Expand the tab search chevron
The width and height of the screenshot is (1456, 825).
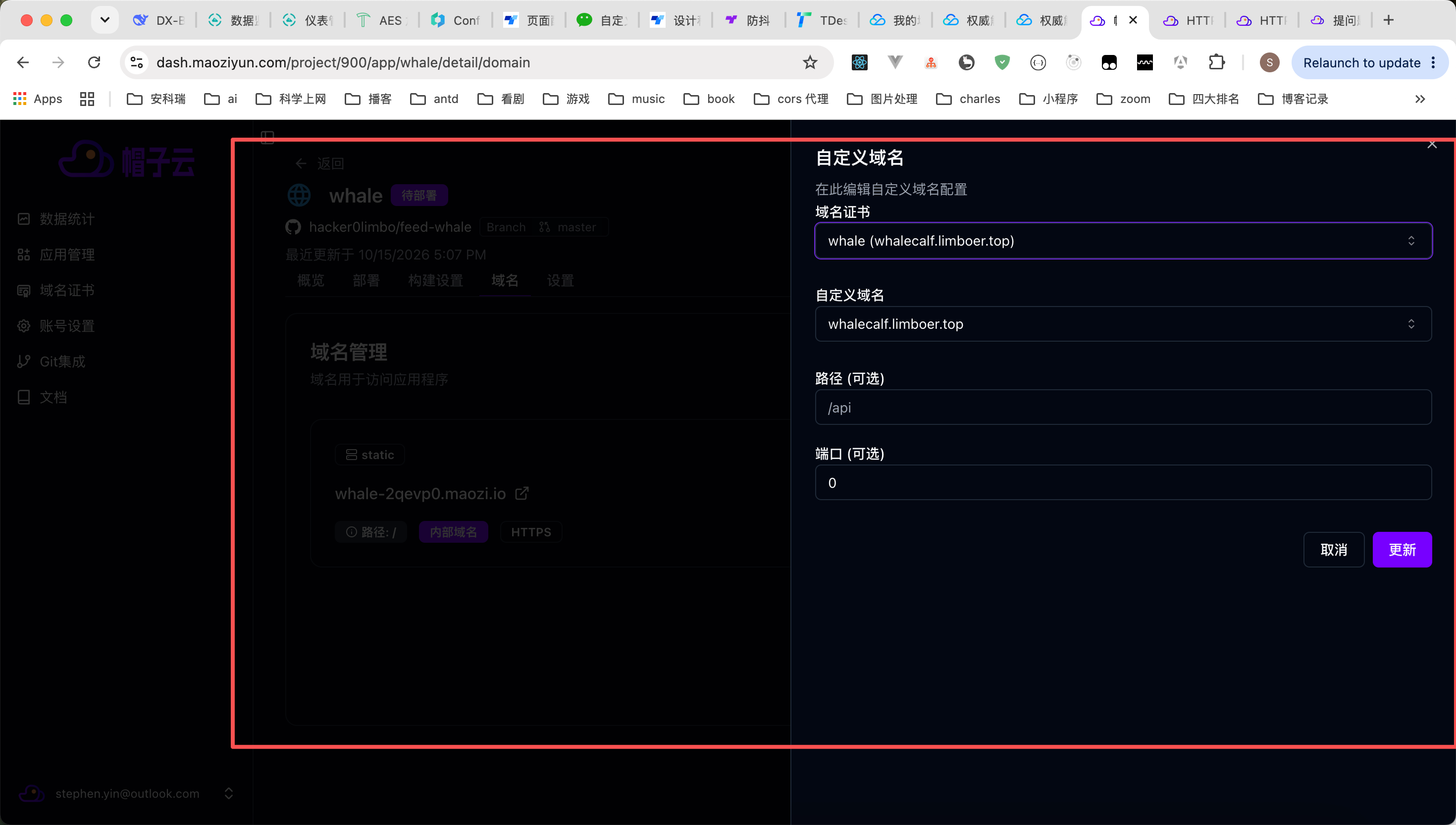105,20
